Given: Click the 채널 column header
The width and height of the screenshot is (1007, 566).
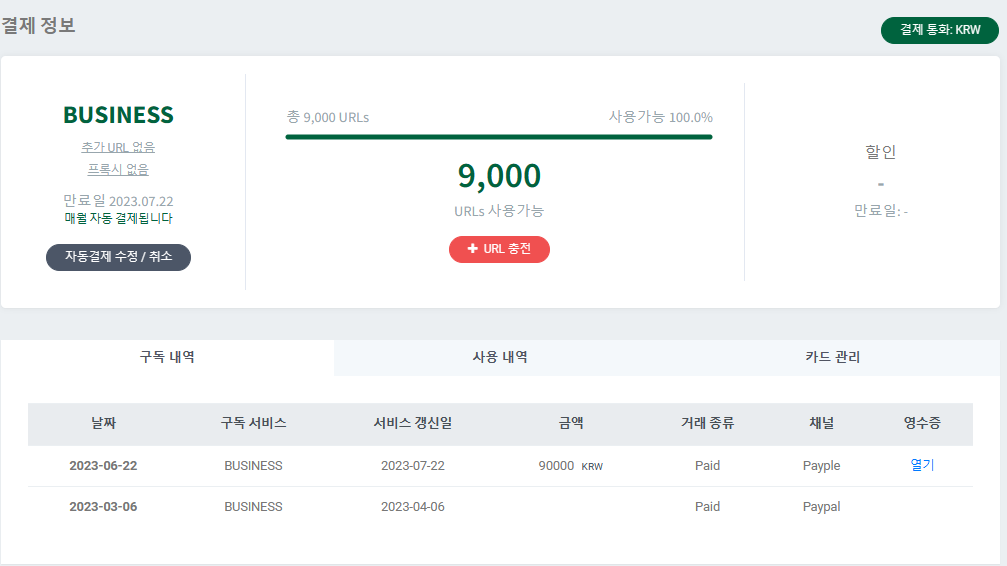Looking at the screenshot, I should tap(821, 423).
